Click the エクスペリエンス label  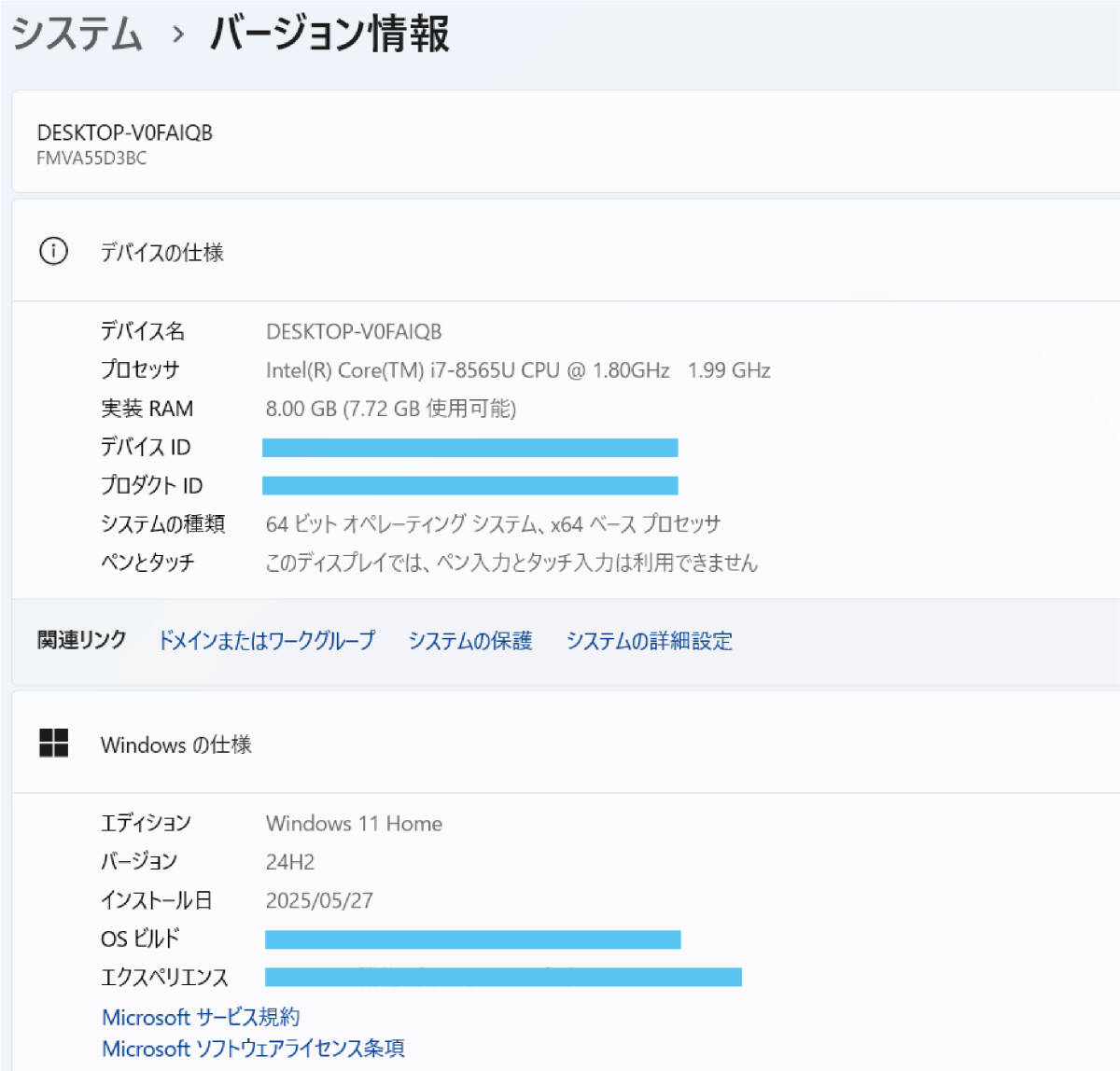click(x=164, y=977)
